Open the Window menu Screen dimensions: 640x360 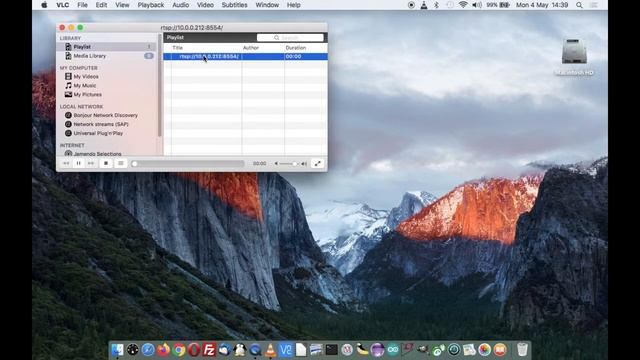267,5
